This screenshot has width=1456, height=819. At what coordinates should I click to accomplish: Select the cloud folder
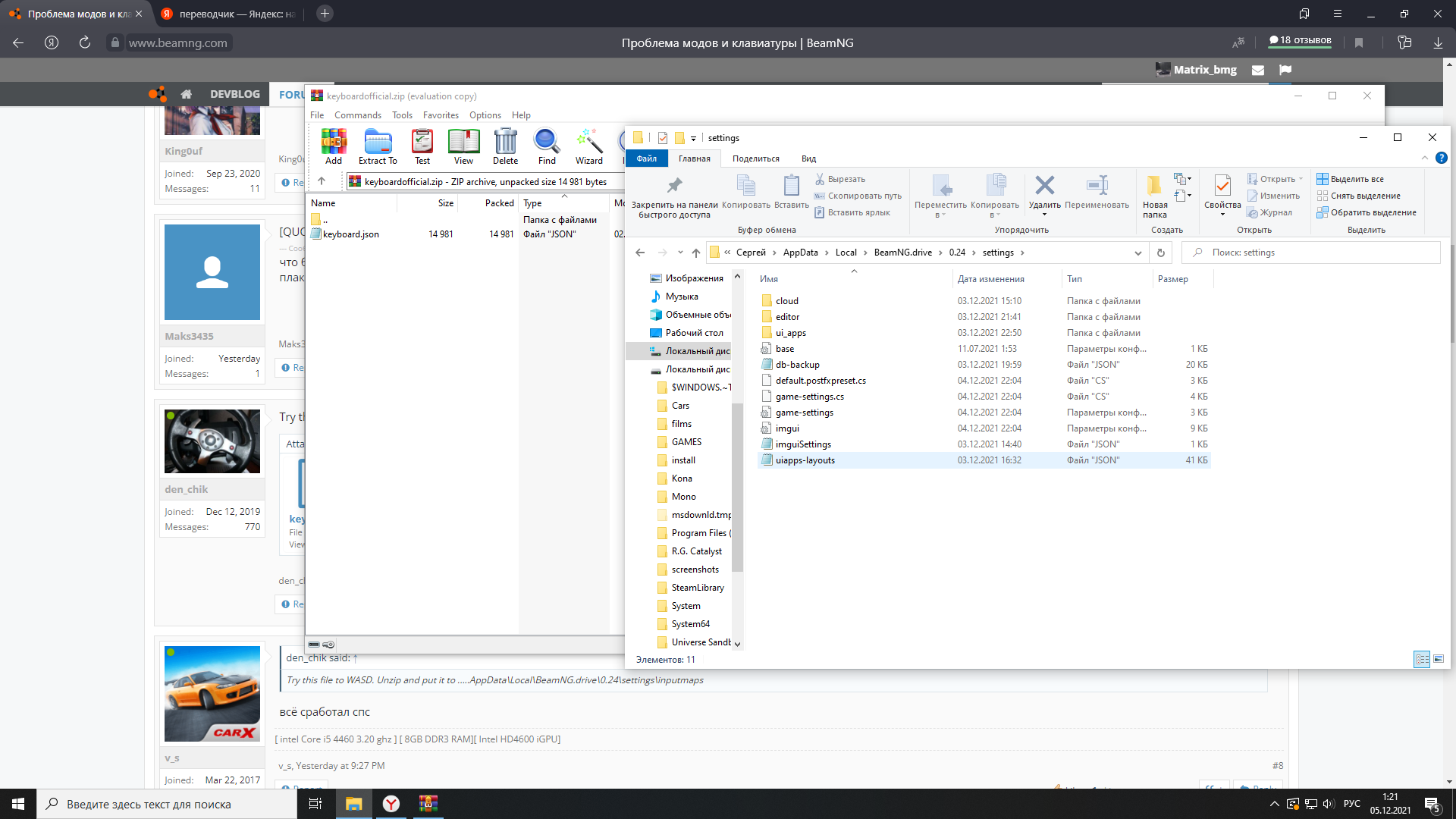coord(984,301)
